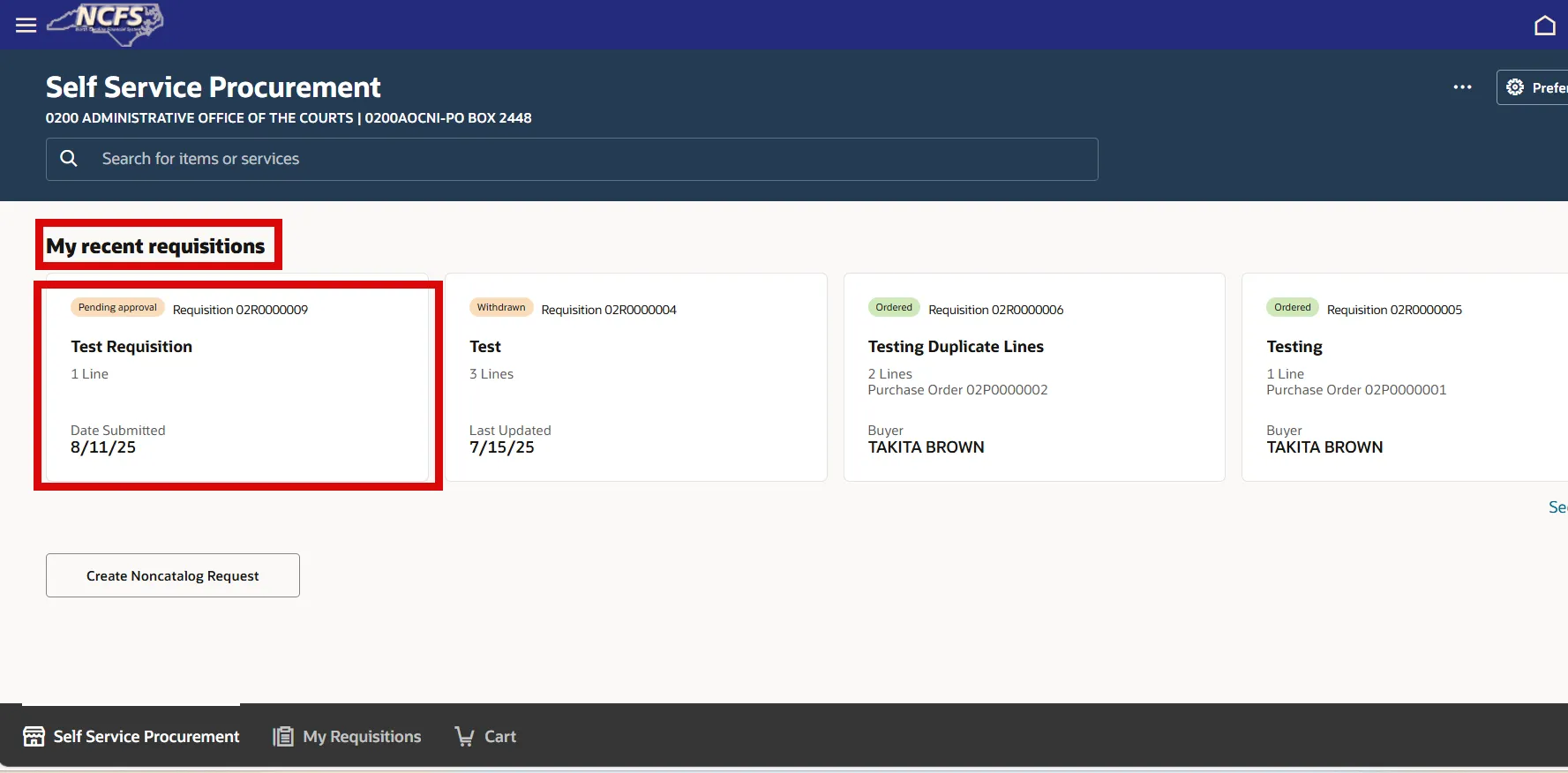Click the Preferences gear button
Screen dimensions: 1568x773
coord(1534,87)
